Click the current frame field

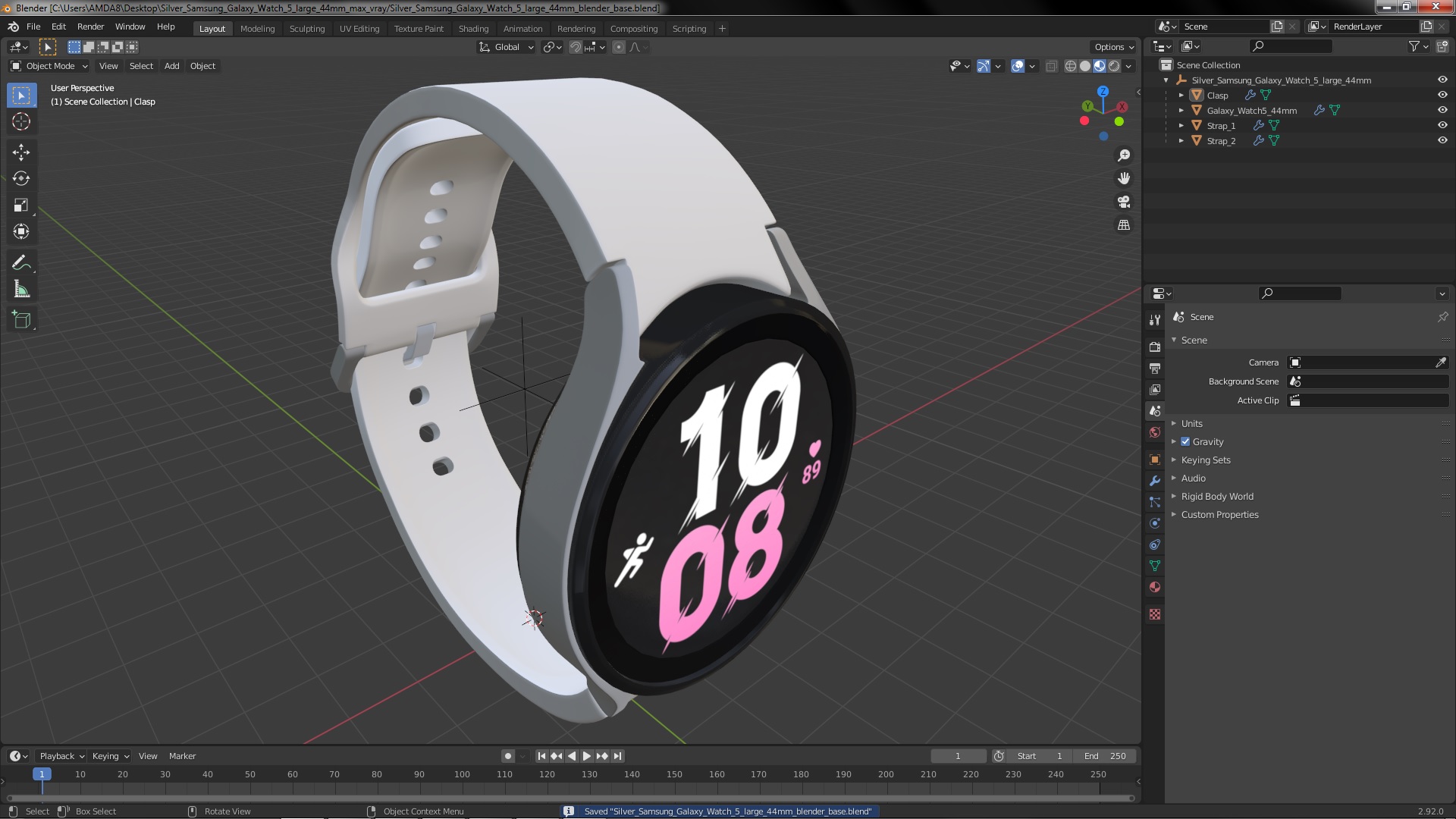[958, 756]
